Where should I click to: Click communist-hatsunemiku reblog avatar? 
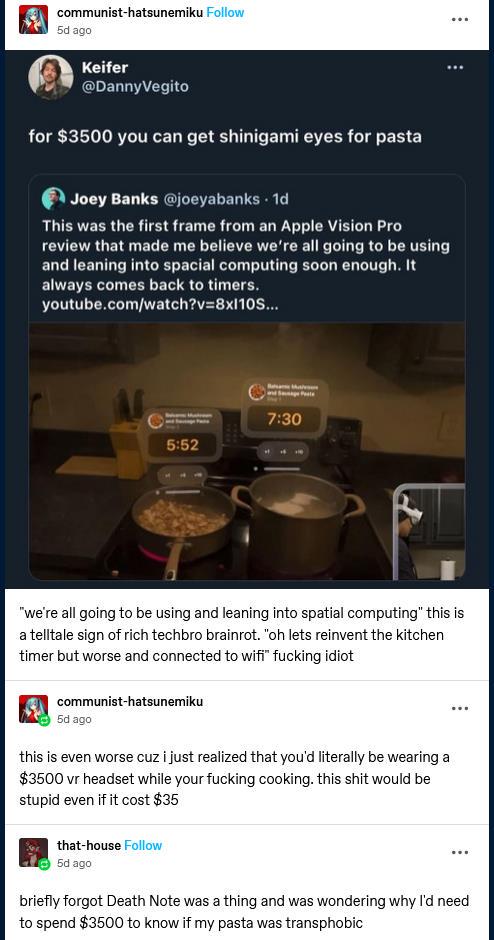(x=33, y=709)
